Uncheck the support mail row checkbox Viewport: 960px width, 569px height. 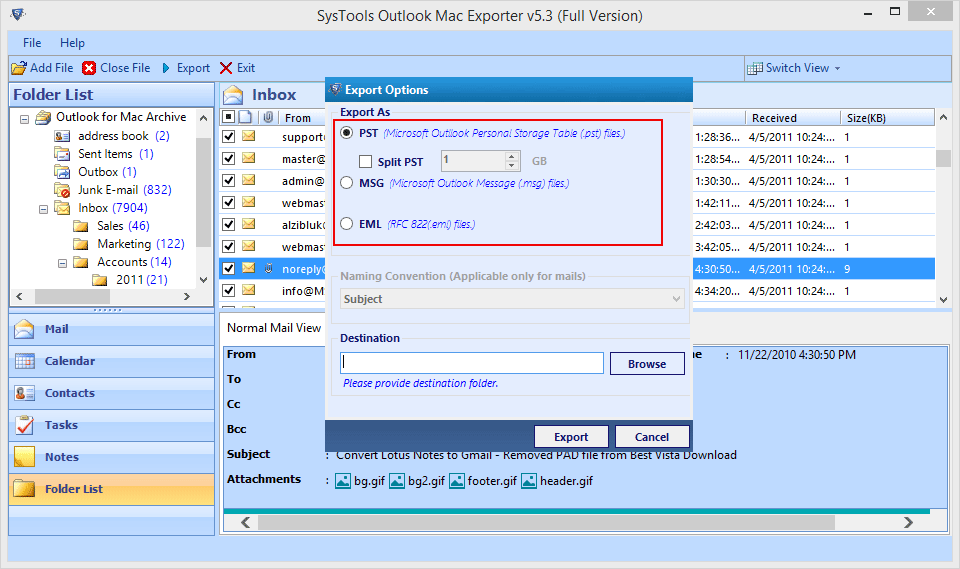228,136
